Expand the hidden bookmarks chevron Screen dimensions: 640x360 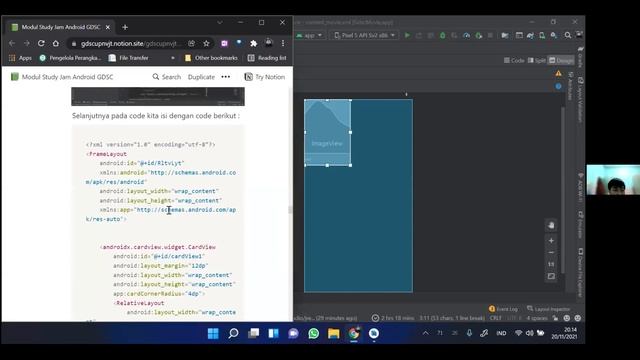[x=173, y=58]
